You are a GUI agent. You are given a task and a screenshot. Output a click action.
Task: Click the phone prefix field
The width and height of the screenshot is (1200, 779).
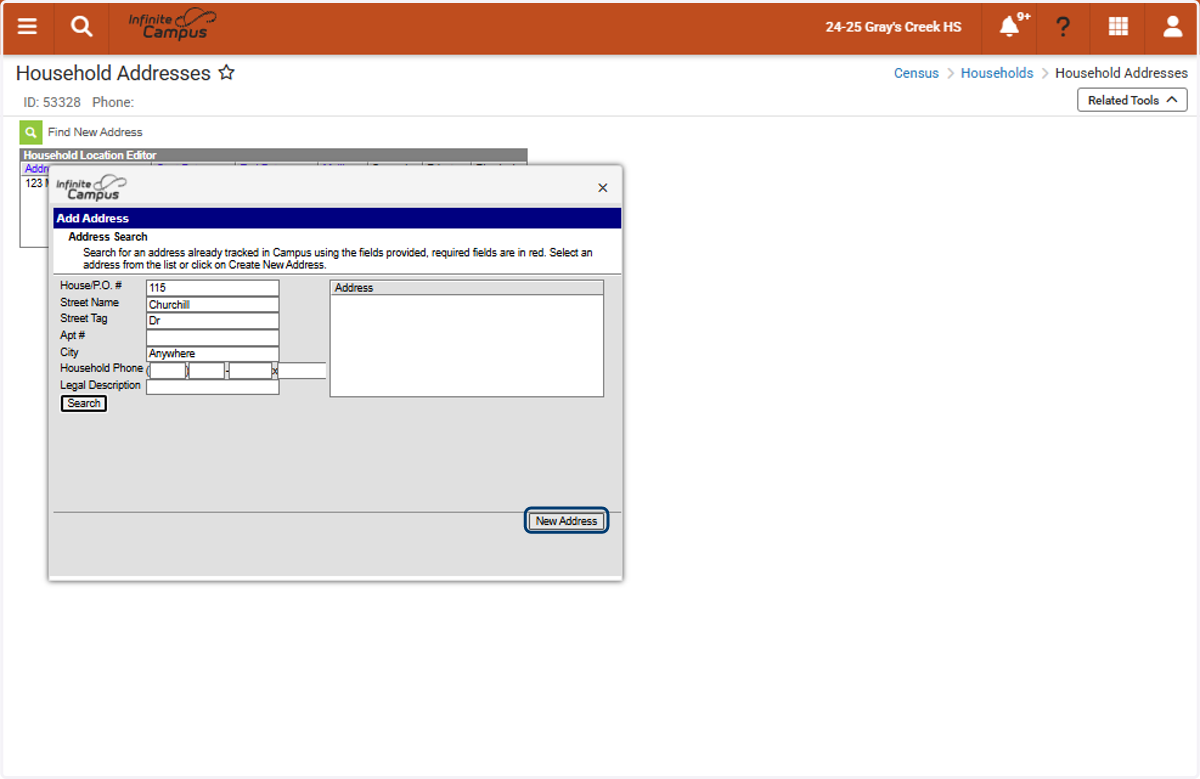[207, 371]
